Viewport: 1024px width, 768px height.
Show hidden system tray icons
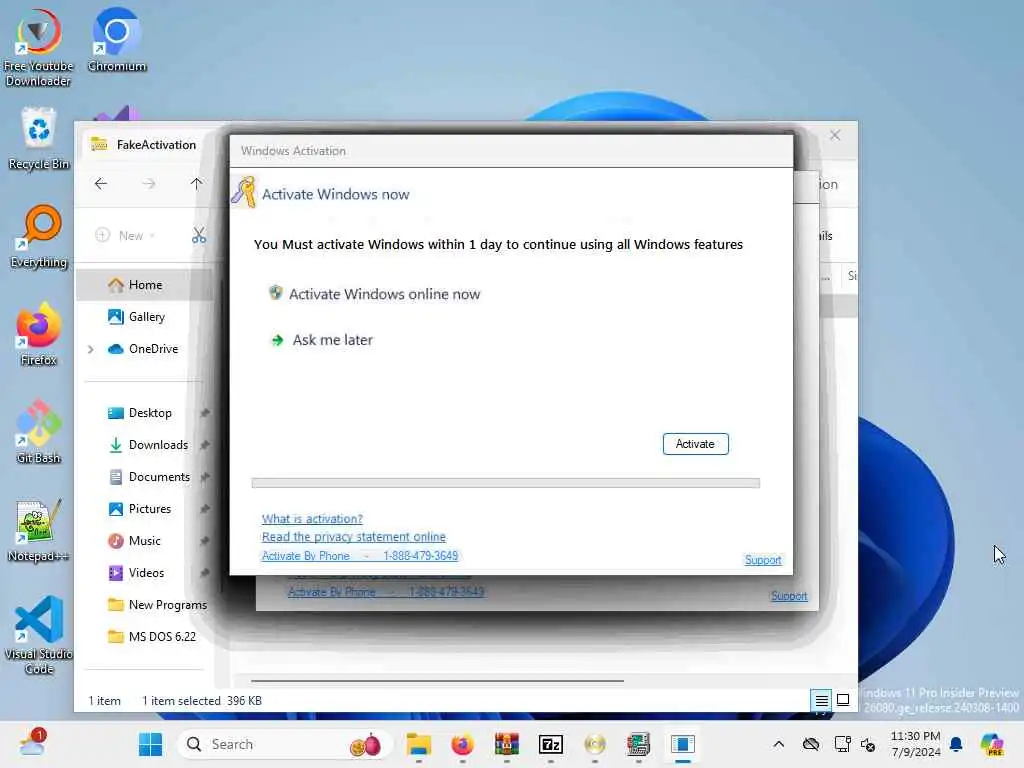coord(778,744)
